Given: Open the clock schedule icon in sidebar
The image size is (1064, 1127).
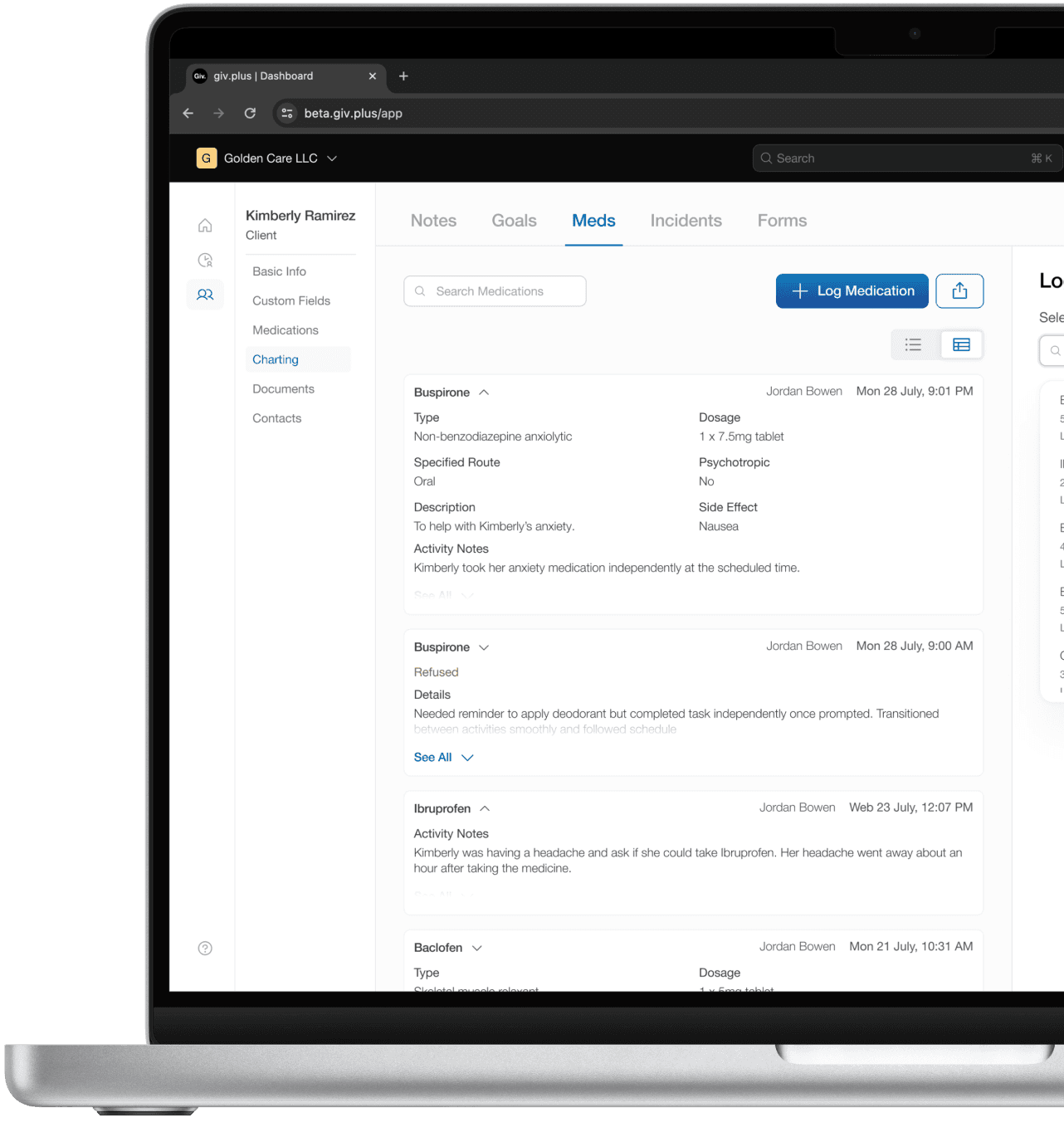Looking at the screenshot, I should pyautogui.click(x=205, y=260).
